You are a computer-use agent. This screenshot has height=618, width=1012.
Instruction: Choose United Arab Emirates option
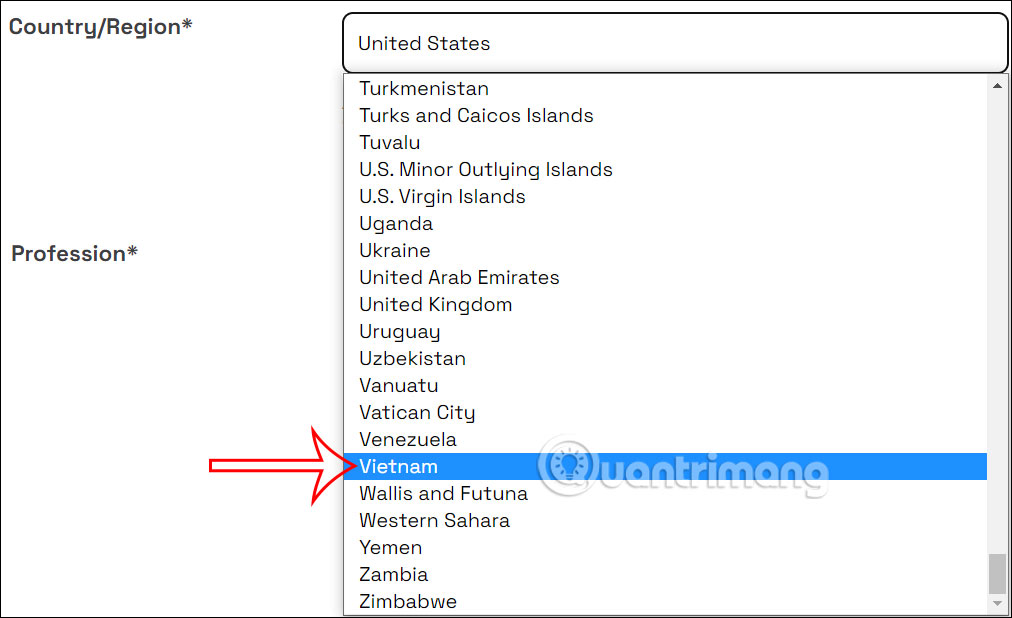(459, 278)
